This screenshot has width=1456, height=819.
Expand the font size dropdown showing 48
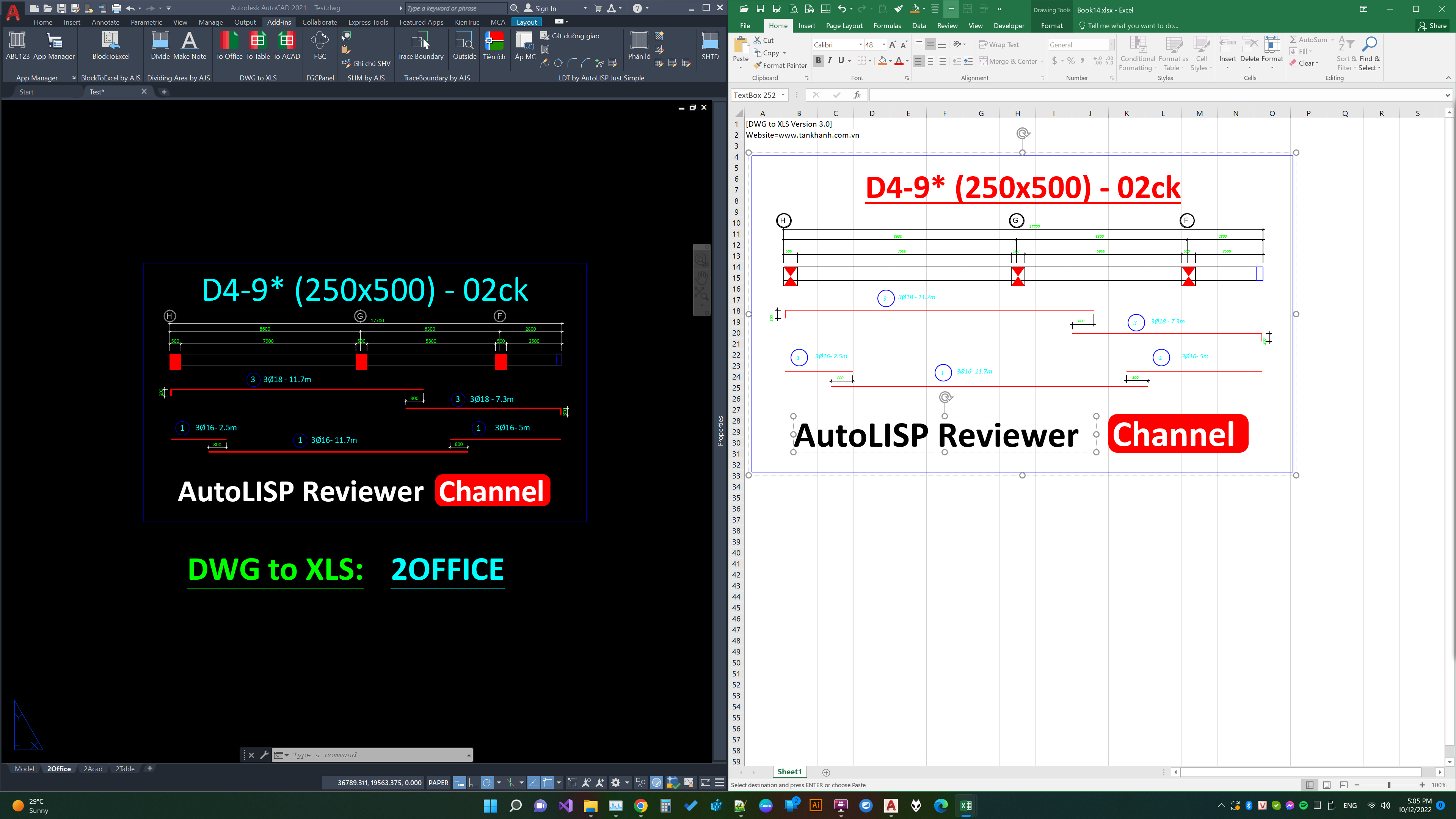point(883,45)
